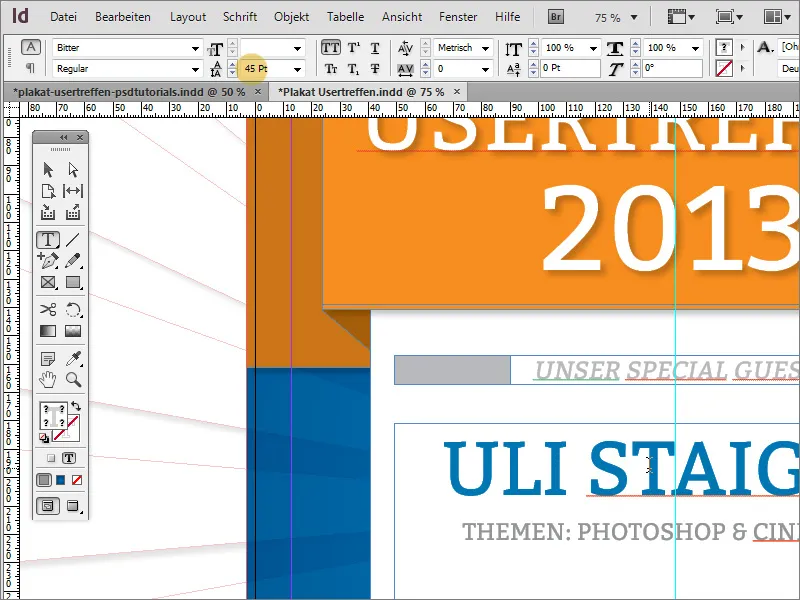800x600 pixels.
Task: Select the Line tool
Action: point(73,240)
